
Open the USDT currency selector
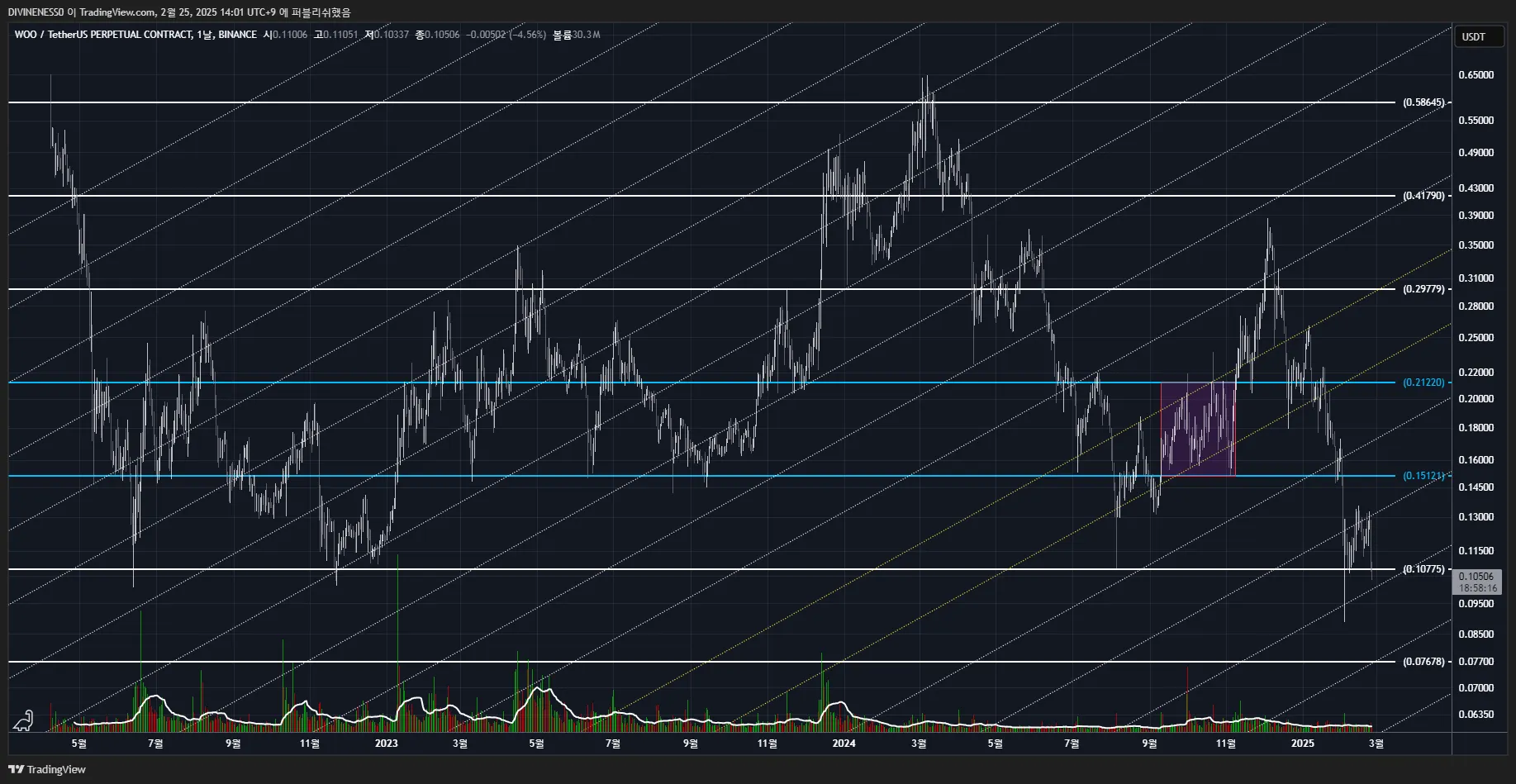[x=1478, y=36]
